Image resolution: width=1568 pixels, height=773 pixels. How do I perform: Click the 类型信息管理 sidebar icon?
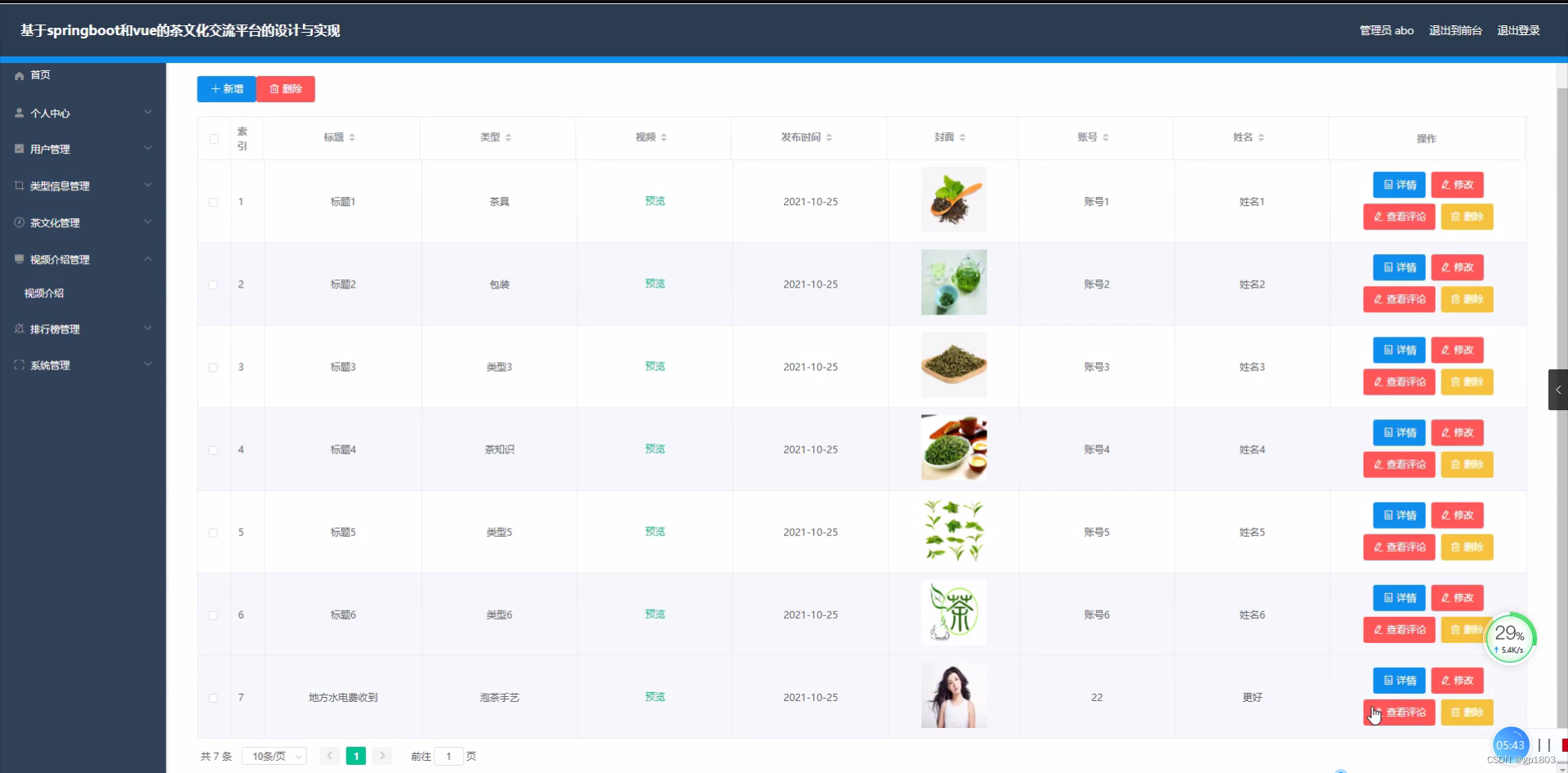[x=18, y=185]
